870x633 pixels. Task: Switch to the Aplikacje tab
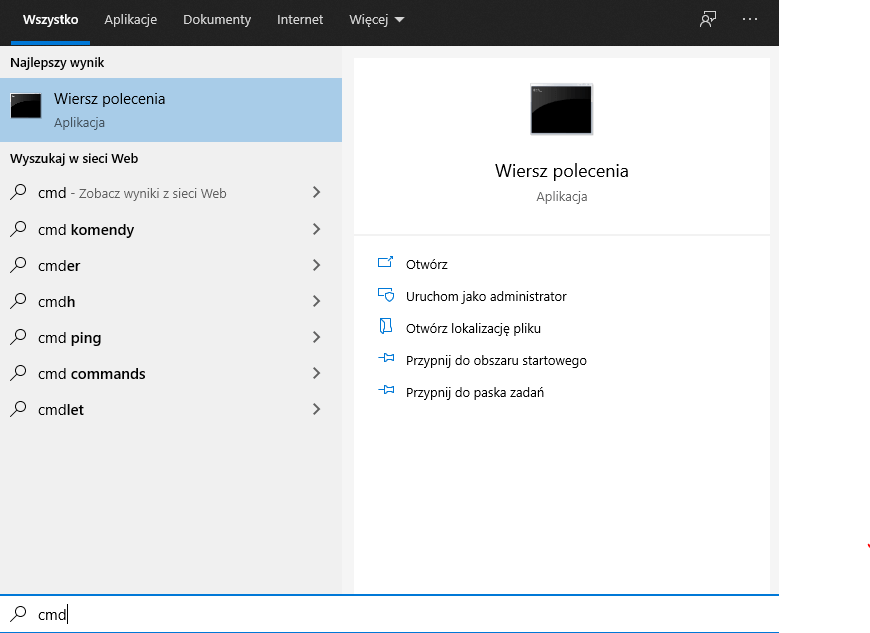130,19
